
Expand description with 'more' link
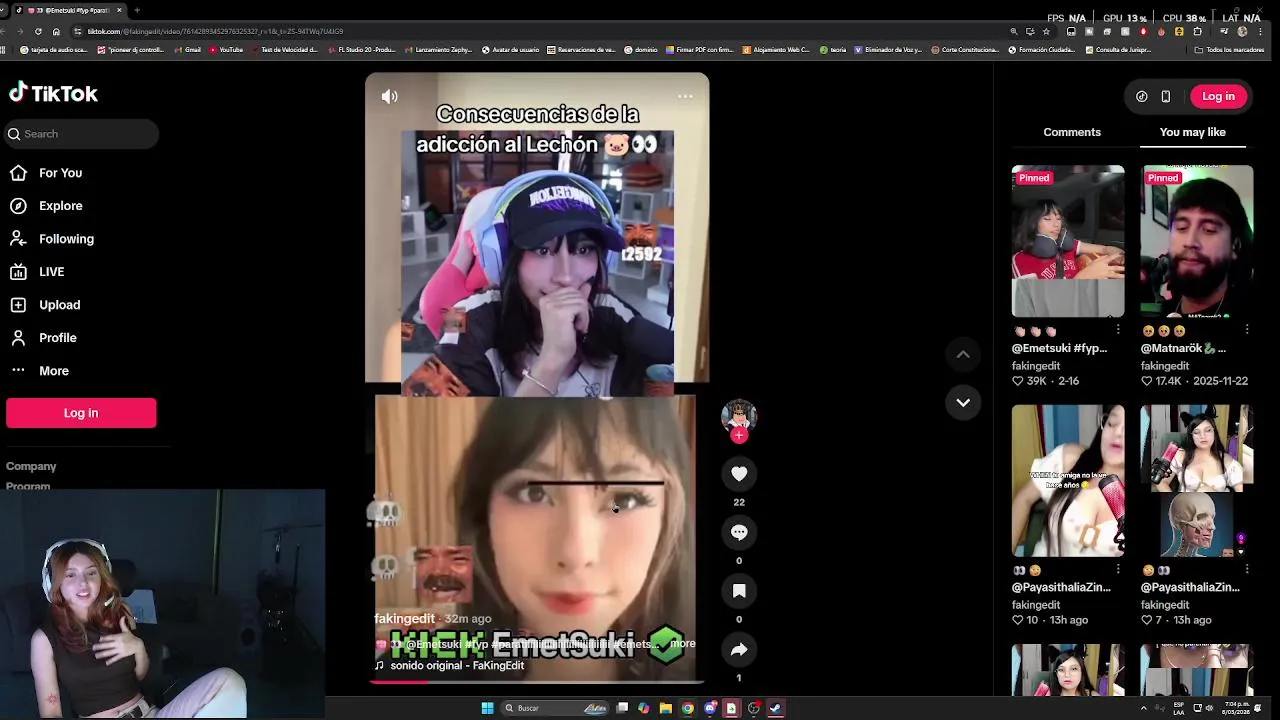pos(683,644)
